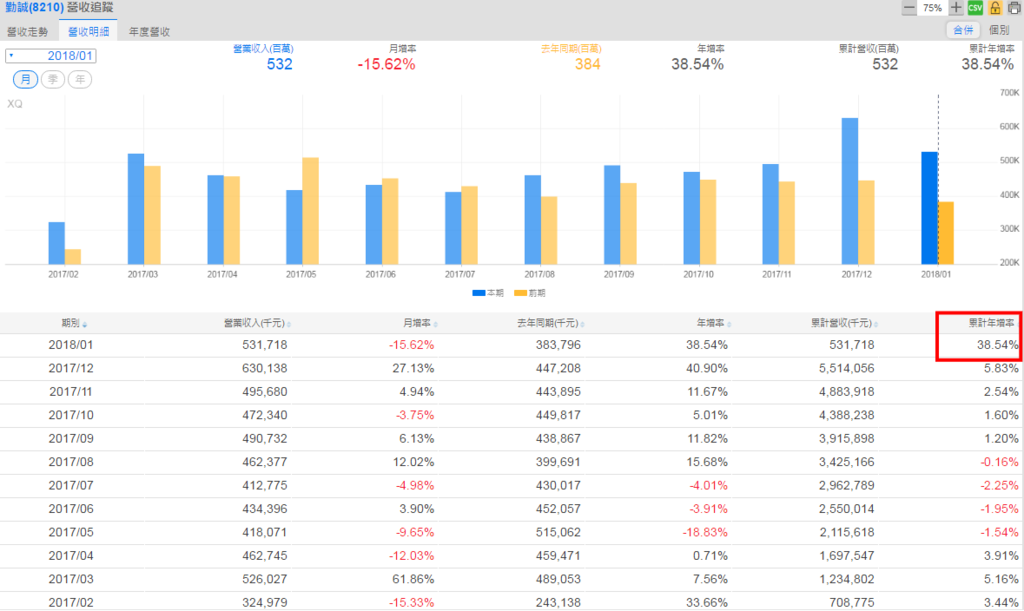Open the 2018/01 period dropdown

point(51,55)
